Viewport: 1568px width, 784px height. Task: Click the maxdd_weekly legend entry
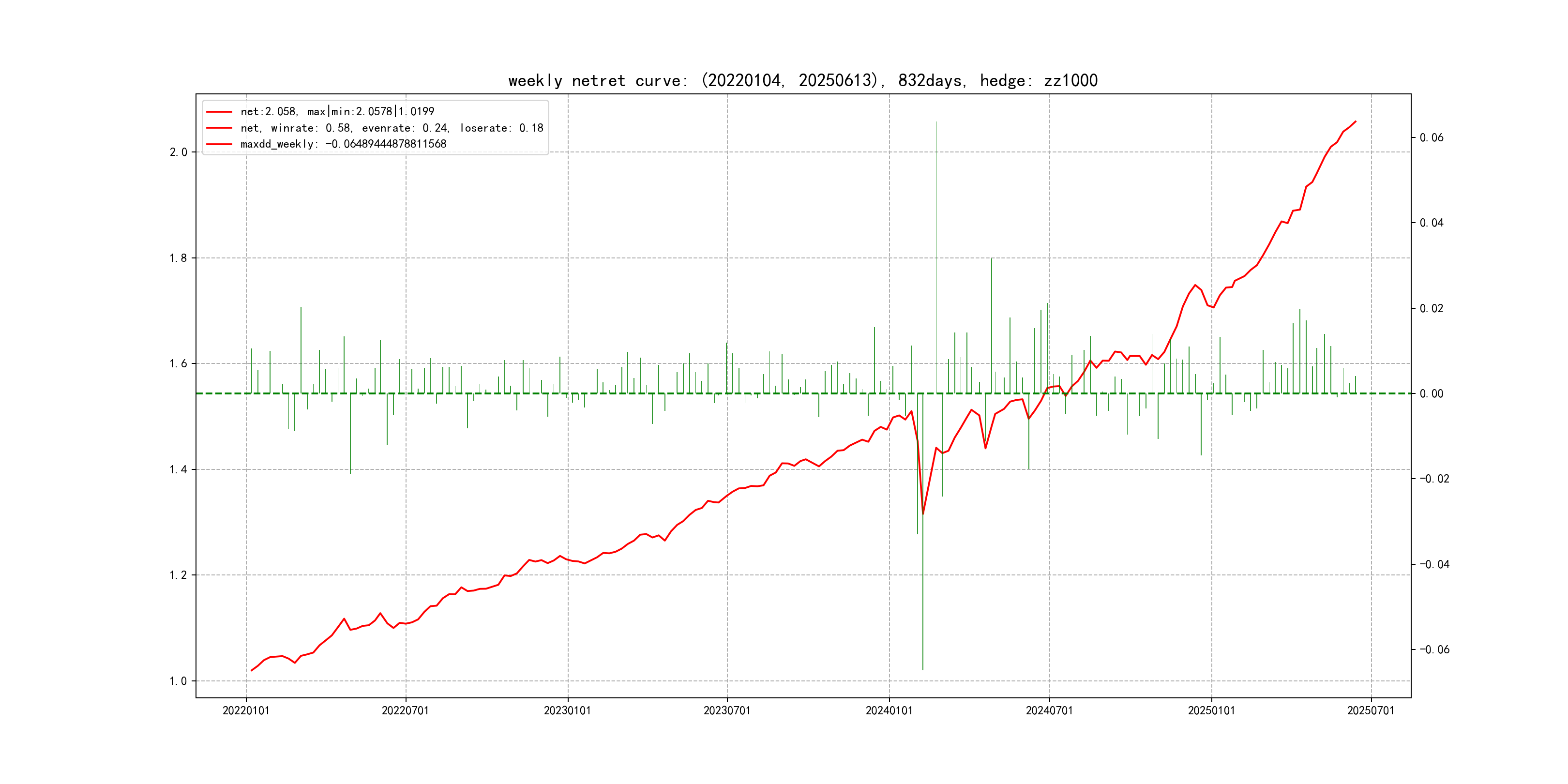343,144
